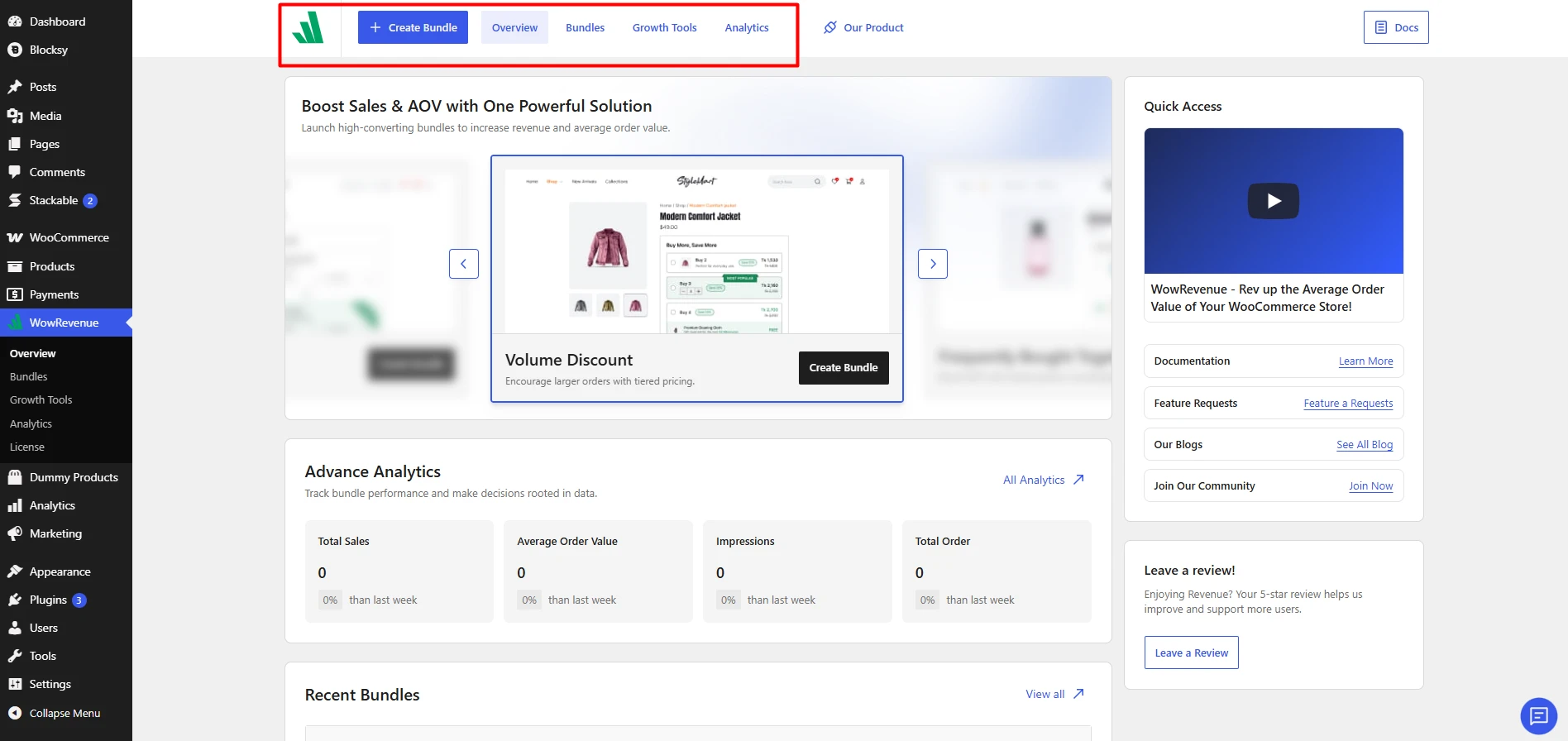
Task: Open License in the WowRevenue submenu
Action: pos(27,447)
